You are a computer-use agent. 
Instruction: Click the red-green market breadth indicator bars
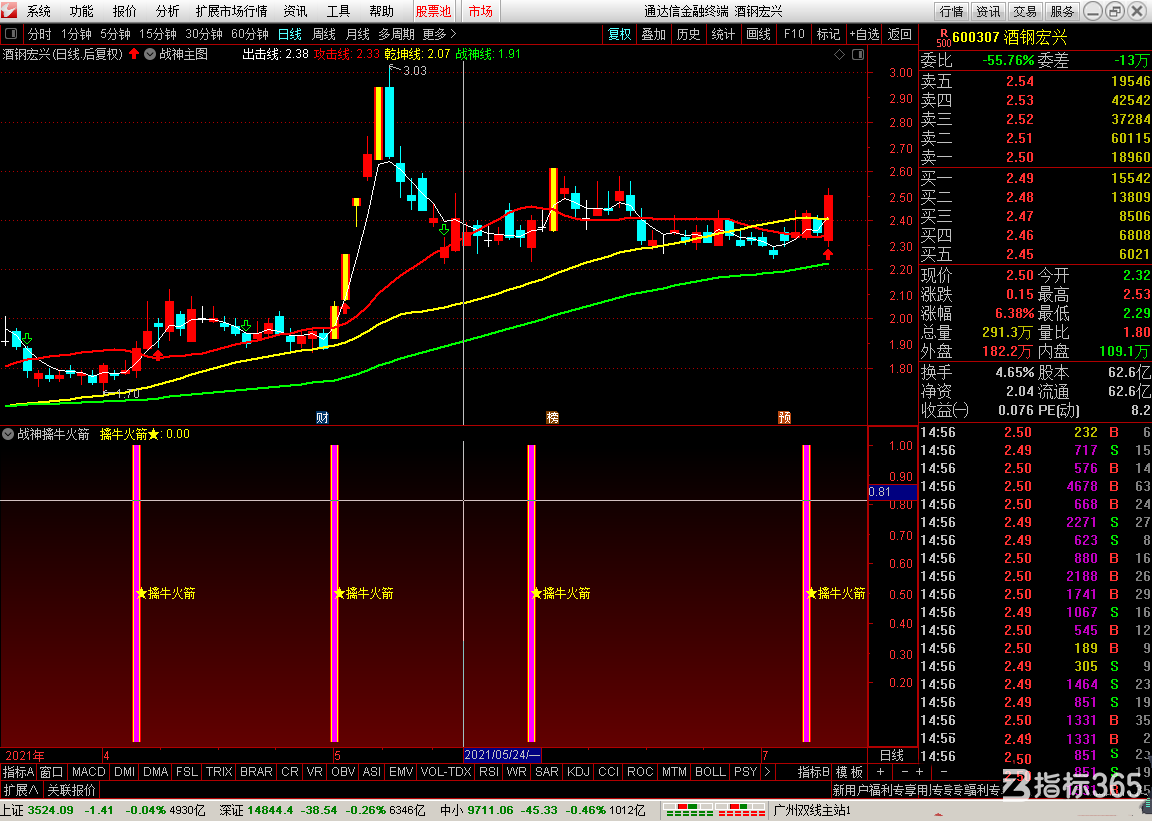(x=715, y=810)
